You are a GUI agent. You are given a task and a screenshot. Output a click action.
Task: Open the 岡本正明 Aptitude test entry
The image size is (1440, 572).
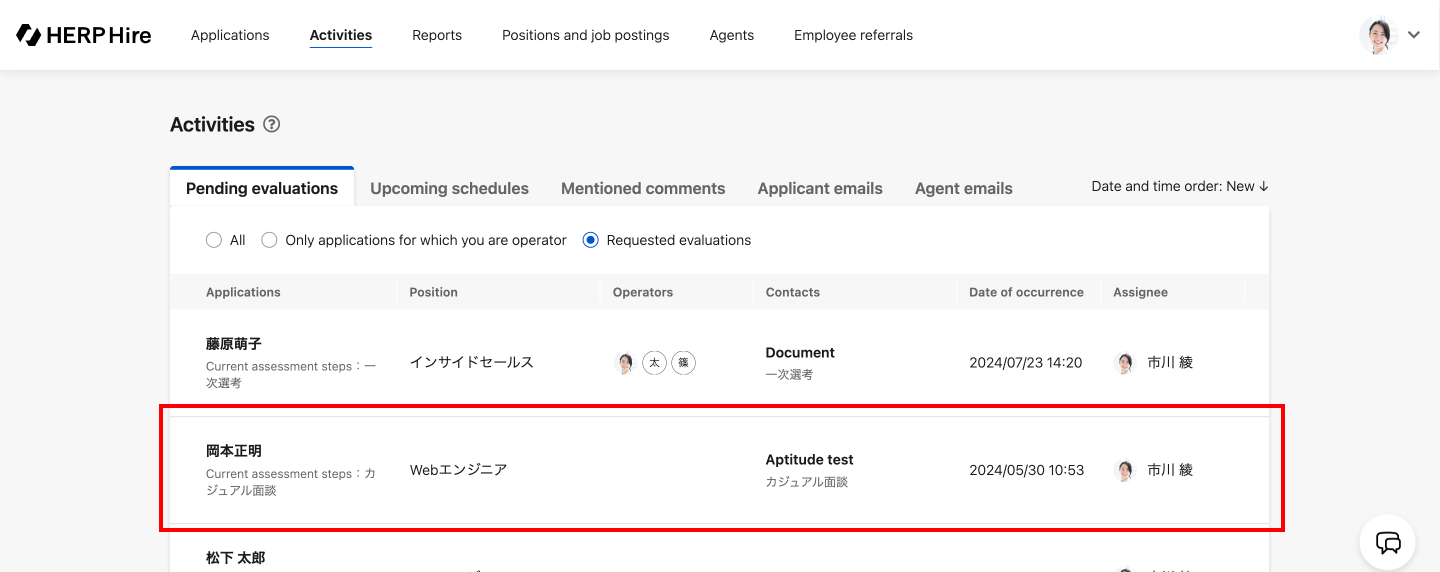pyautogui.click(x=809, y=460)
